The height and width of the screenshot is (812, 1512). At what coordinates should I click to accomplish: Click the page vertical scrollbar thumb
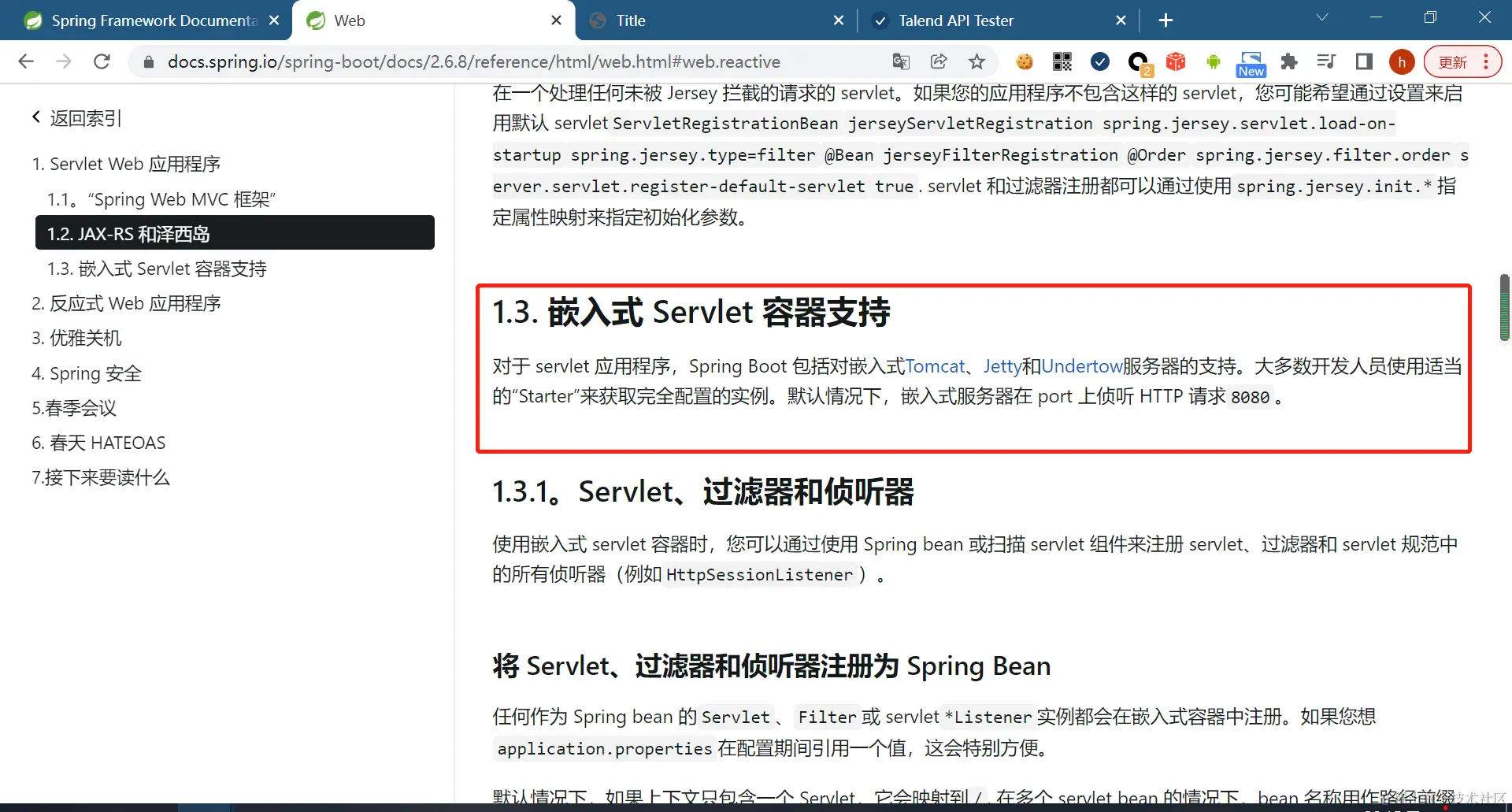[1504, 307]
